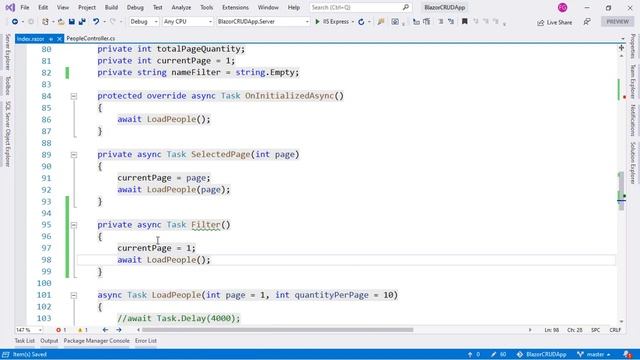The image size is (640, 360).
Task: Close the Index.razor tab
Action: [59, 39]
